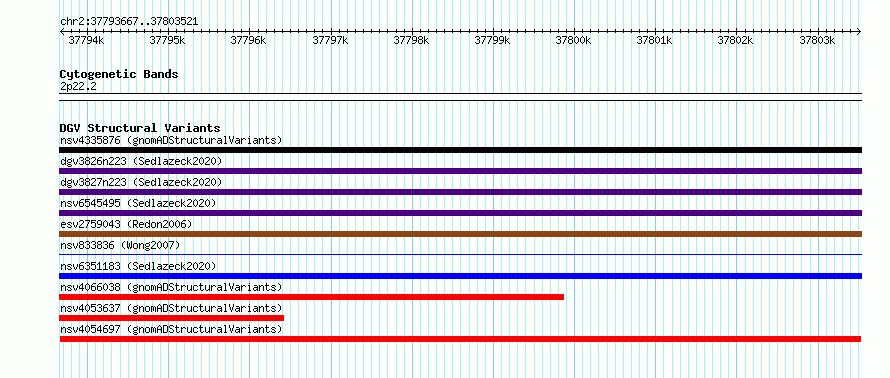Click the 37799k ruler tick label
The image size is (890, 378).
(493, 40)
